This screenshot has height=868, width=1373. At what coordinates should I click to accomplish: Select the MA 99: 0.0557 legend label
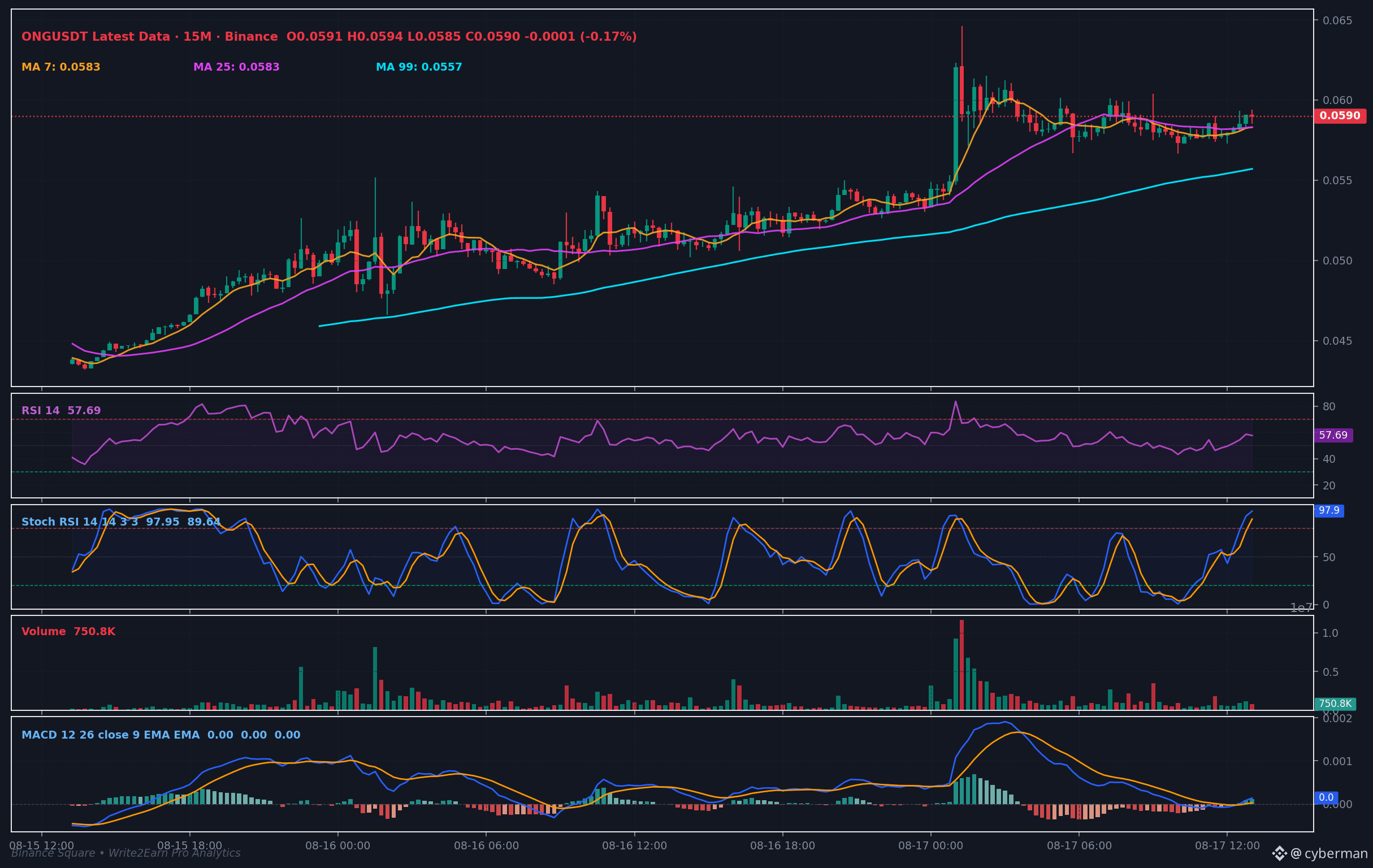pos(419,67)
